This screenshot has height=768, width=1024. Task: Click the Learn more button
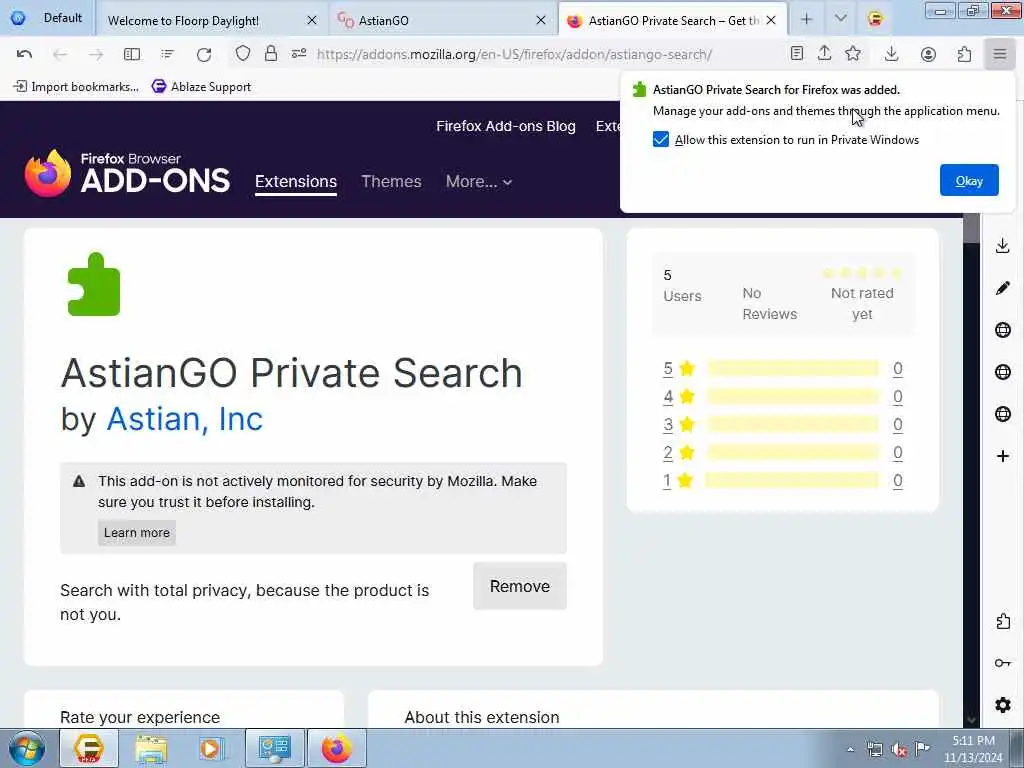[x=136, y=532]
